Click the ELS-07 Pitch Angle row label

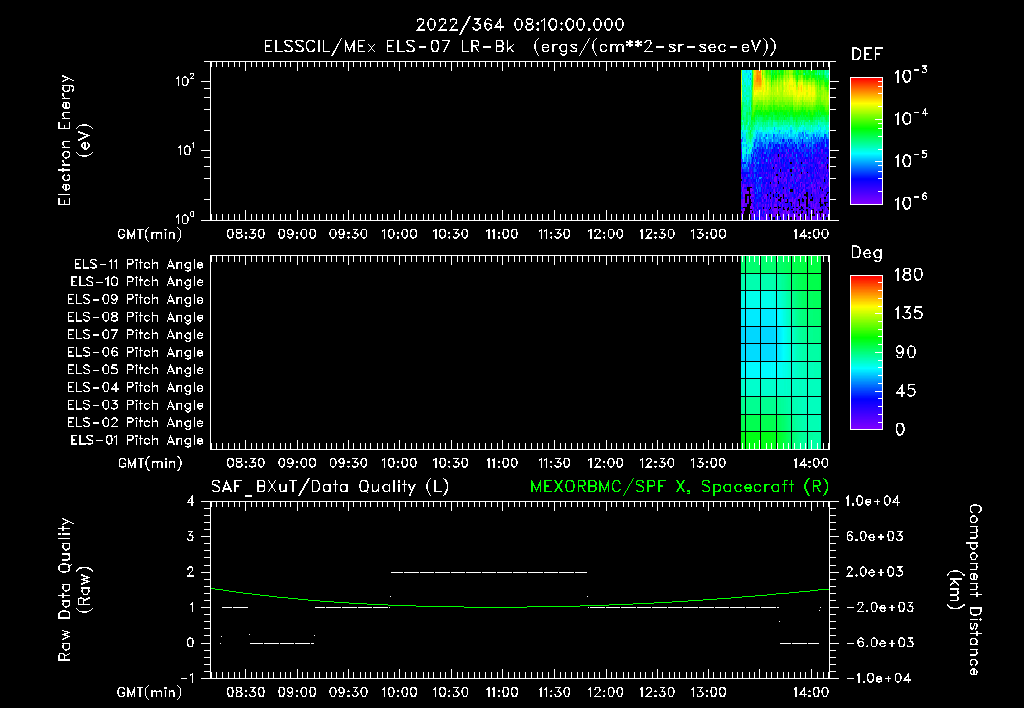(135, 335)
